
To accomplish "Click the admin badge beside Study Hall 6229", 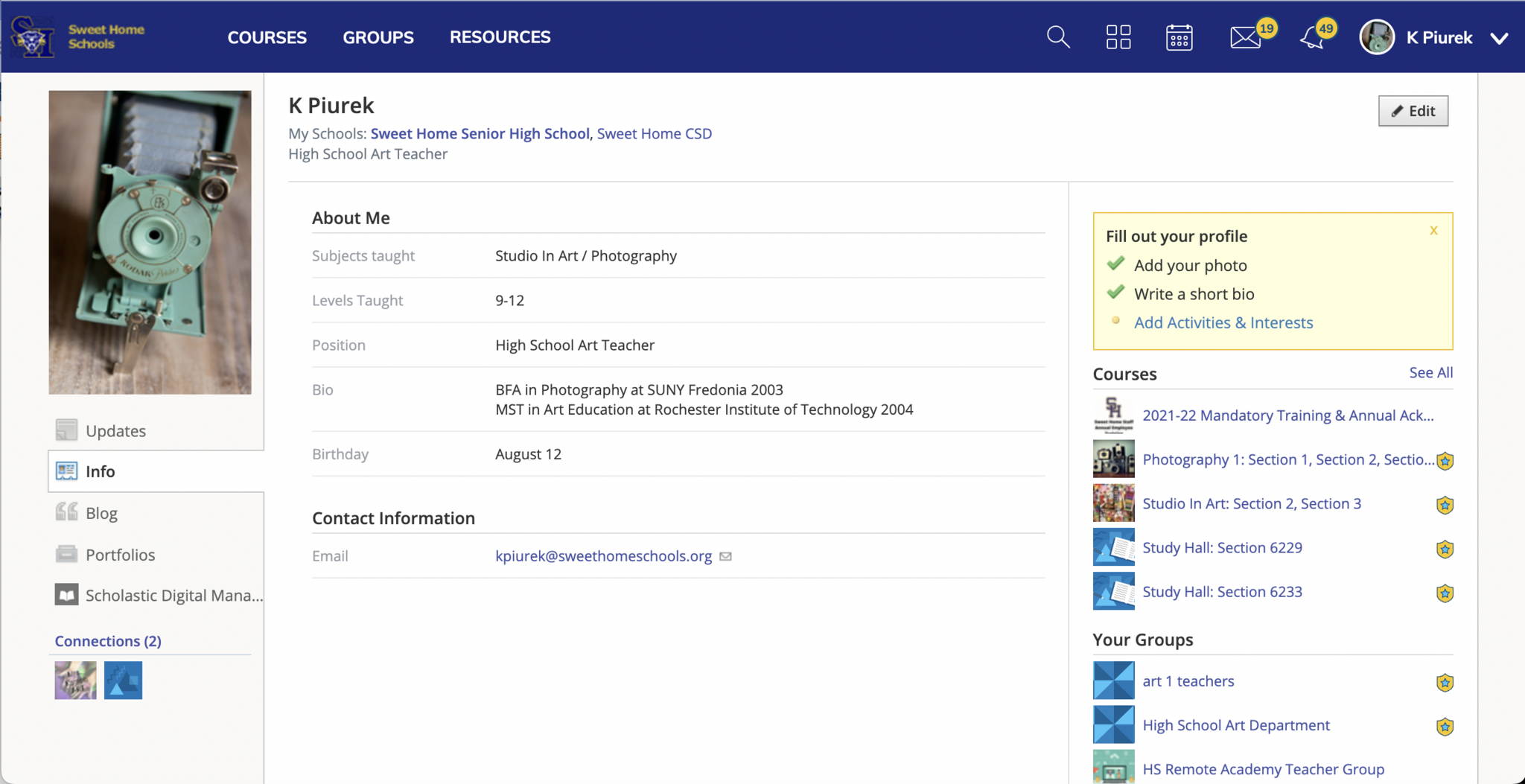I will (x=1445, y=549).
